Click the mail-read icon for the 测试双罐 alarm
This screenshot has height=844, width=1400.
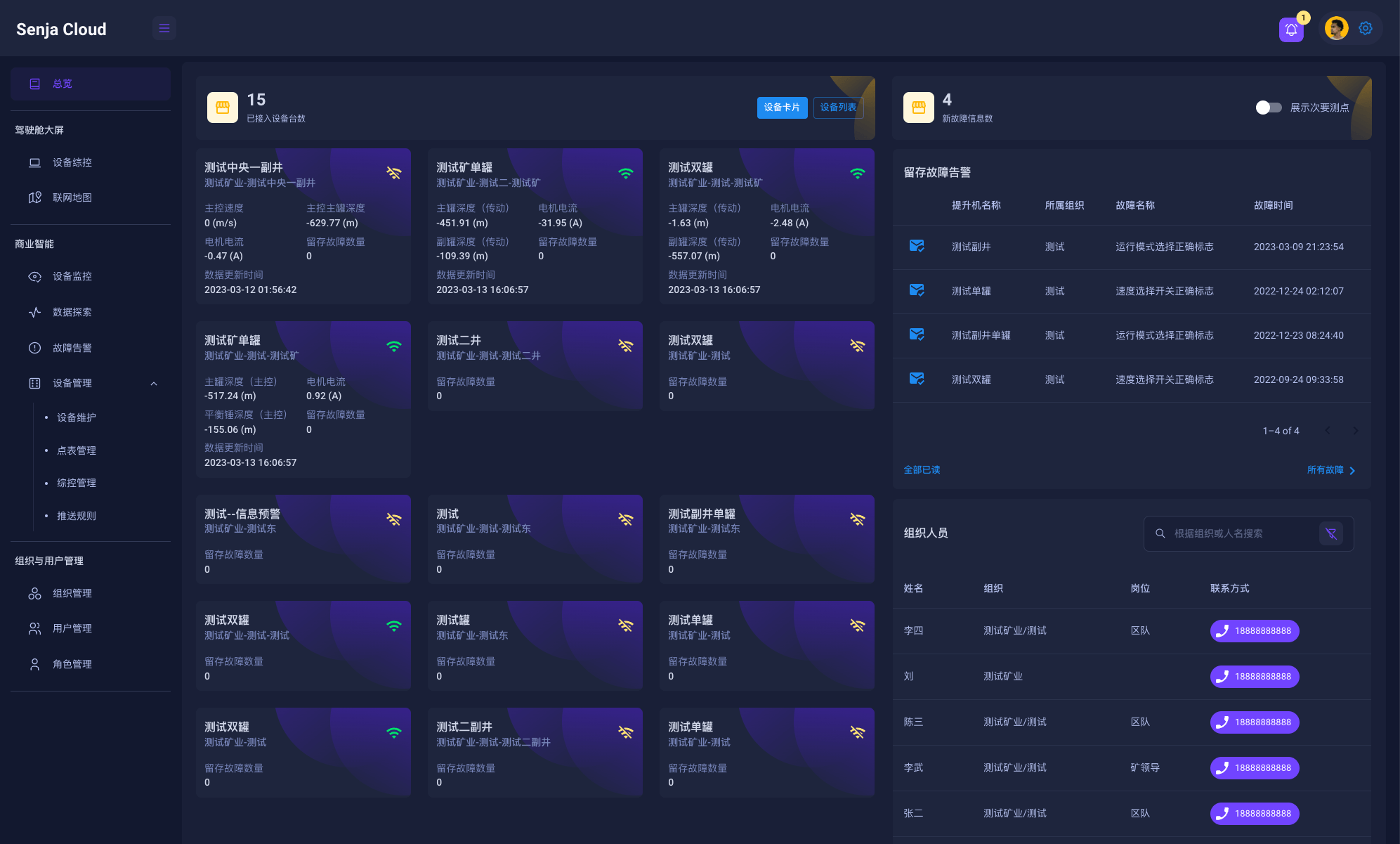pos(916,379)
